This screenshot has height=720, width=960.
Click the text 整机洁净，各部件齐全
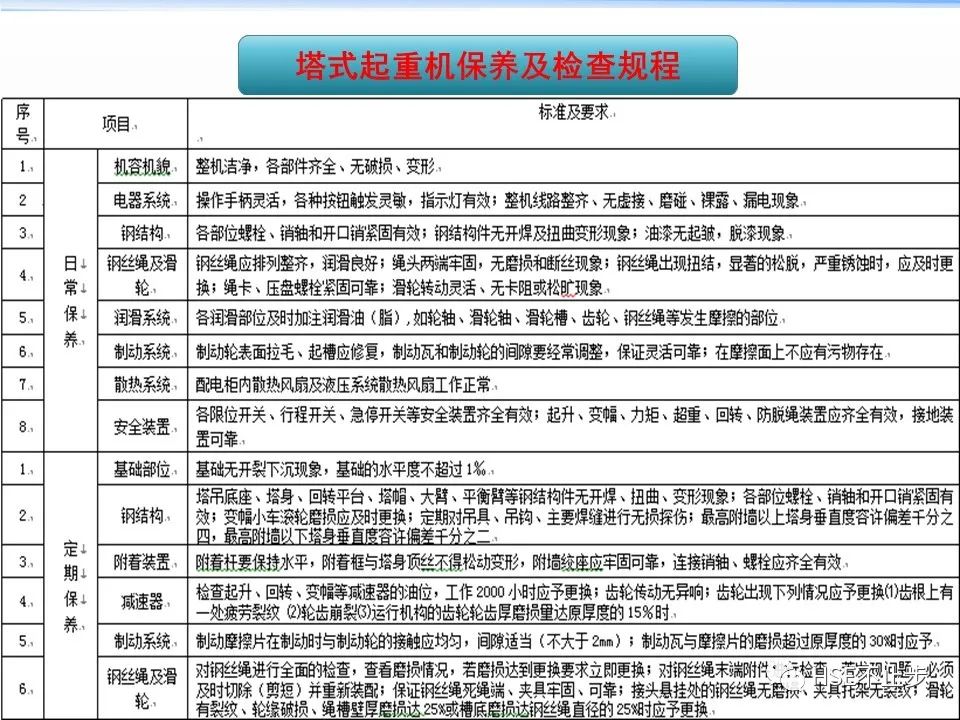[266, 166]
